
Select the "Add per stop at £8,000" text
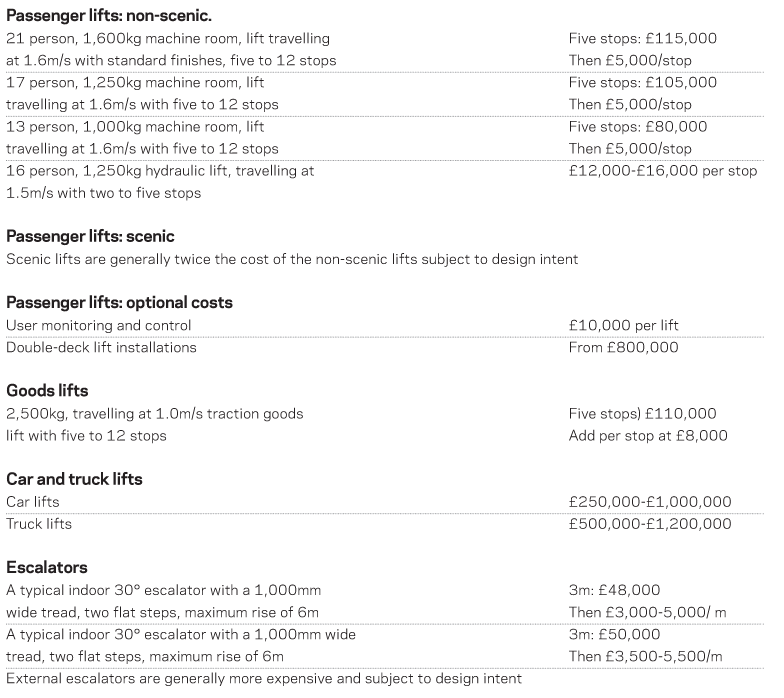point(648,435)
